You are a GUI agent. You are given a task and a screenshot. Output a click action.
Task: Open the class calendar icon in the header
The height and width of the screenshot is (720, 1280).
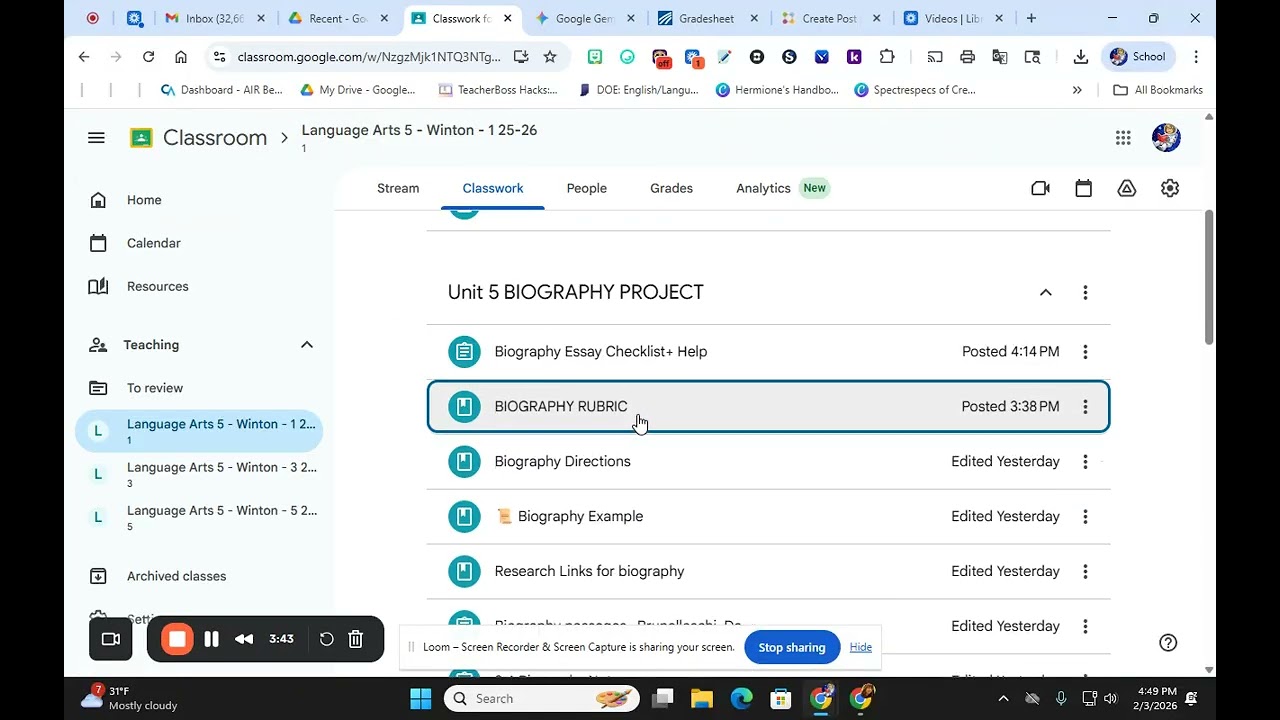pos(1083,188)
